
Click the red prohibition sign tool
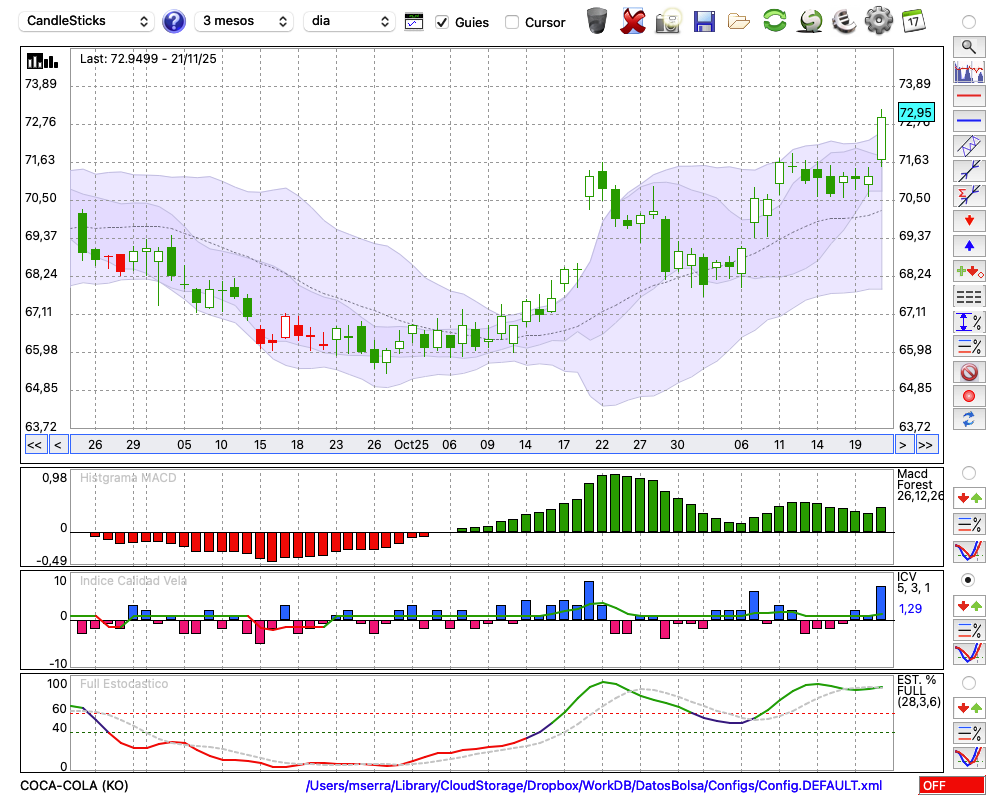(968, 372)
